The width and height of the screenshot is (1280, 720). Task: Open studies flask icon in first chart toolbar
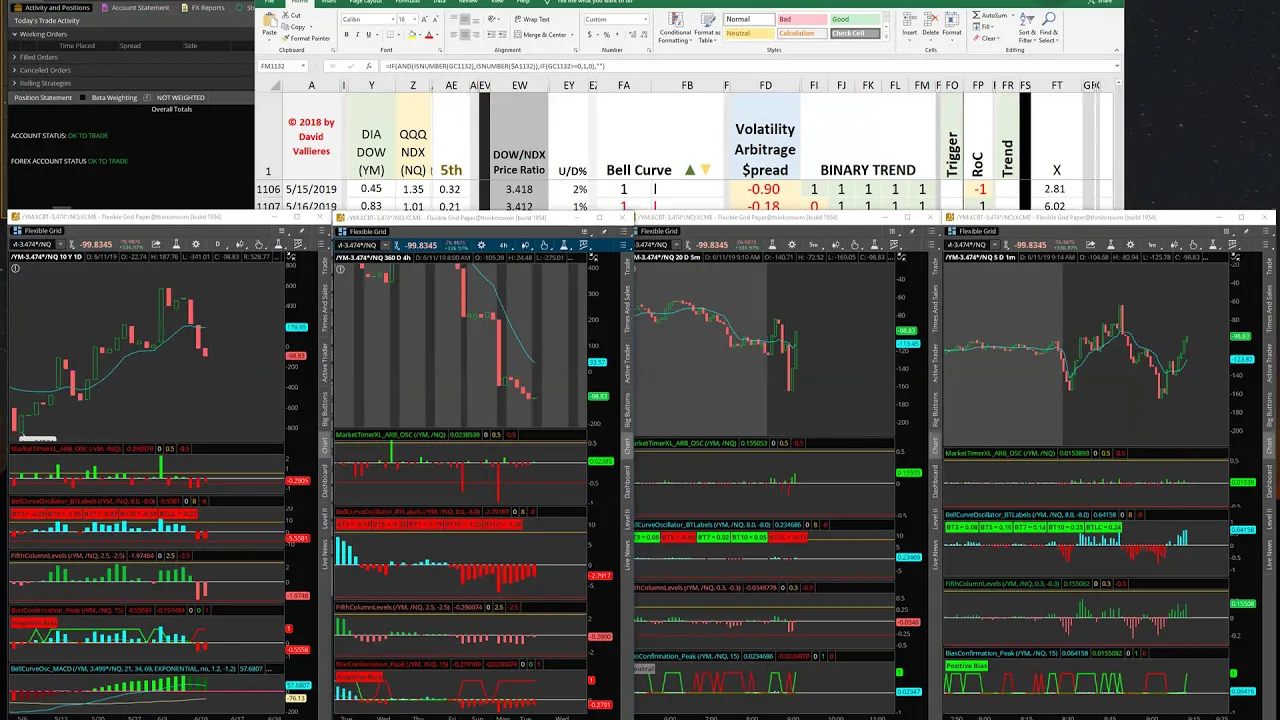click(176, 244)
